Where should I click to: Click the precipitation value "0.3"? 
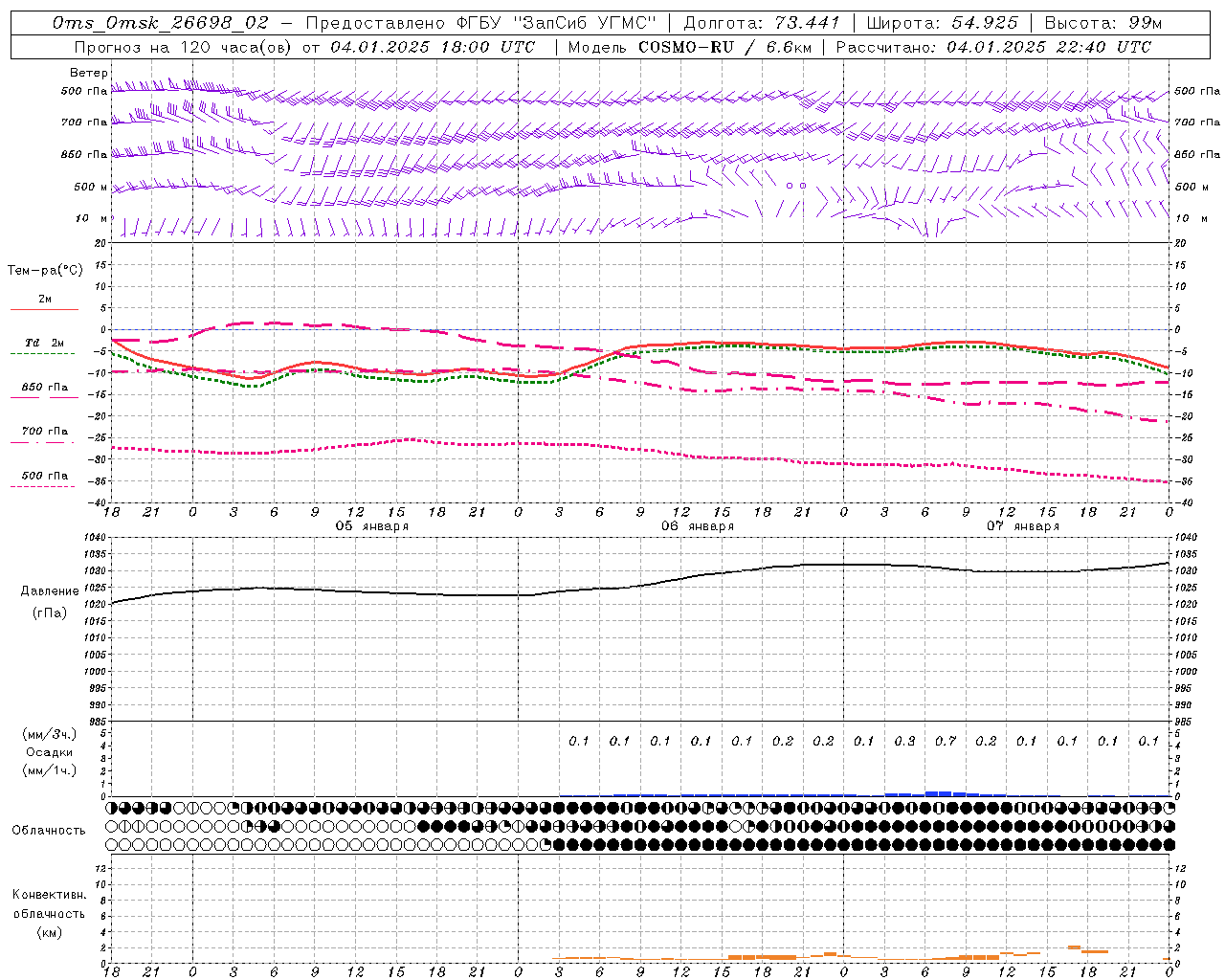(904, 741)
